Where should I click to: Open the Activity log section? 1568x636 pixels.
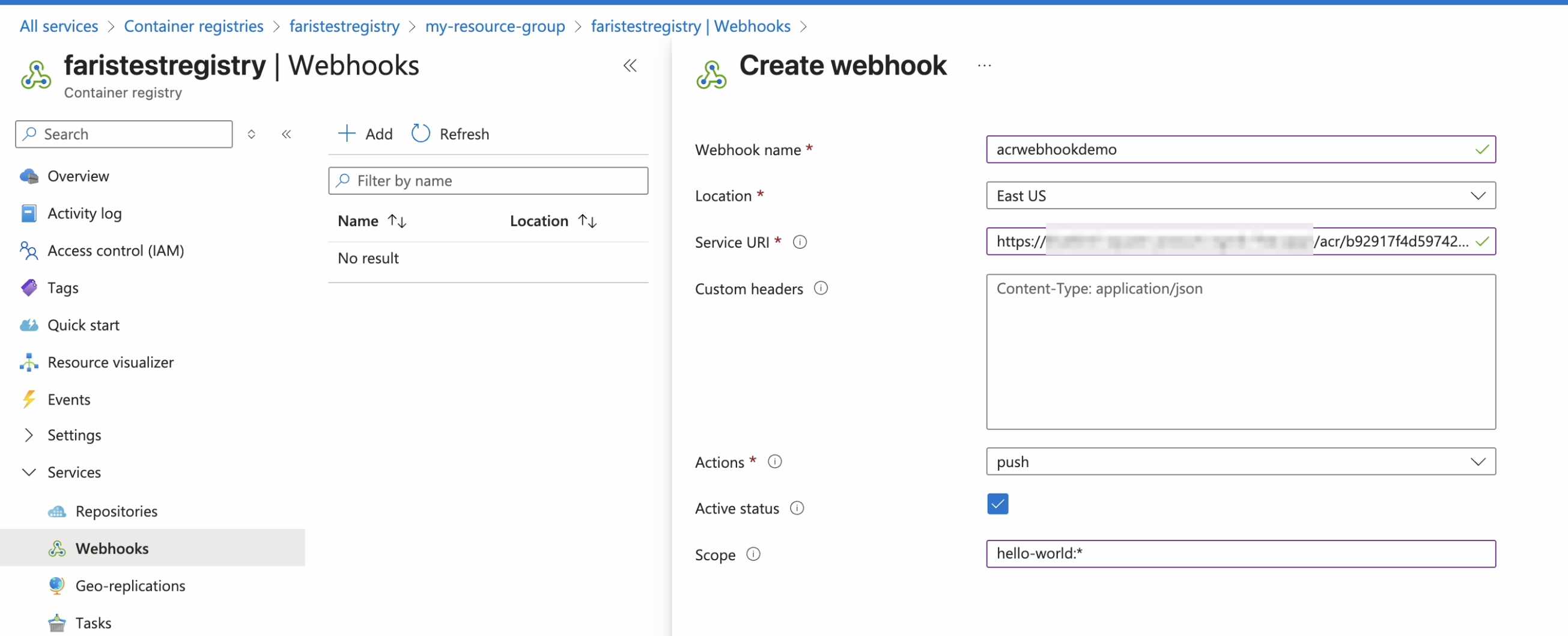(84, 213)
